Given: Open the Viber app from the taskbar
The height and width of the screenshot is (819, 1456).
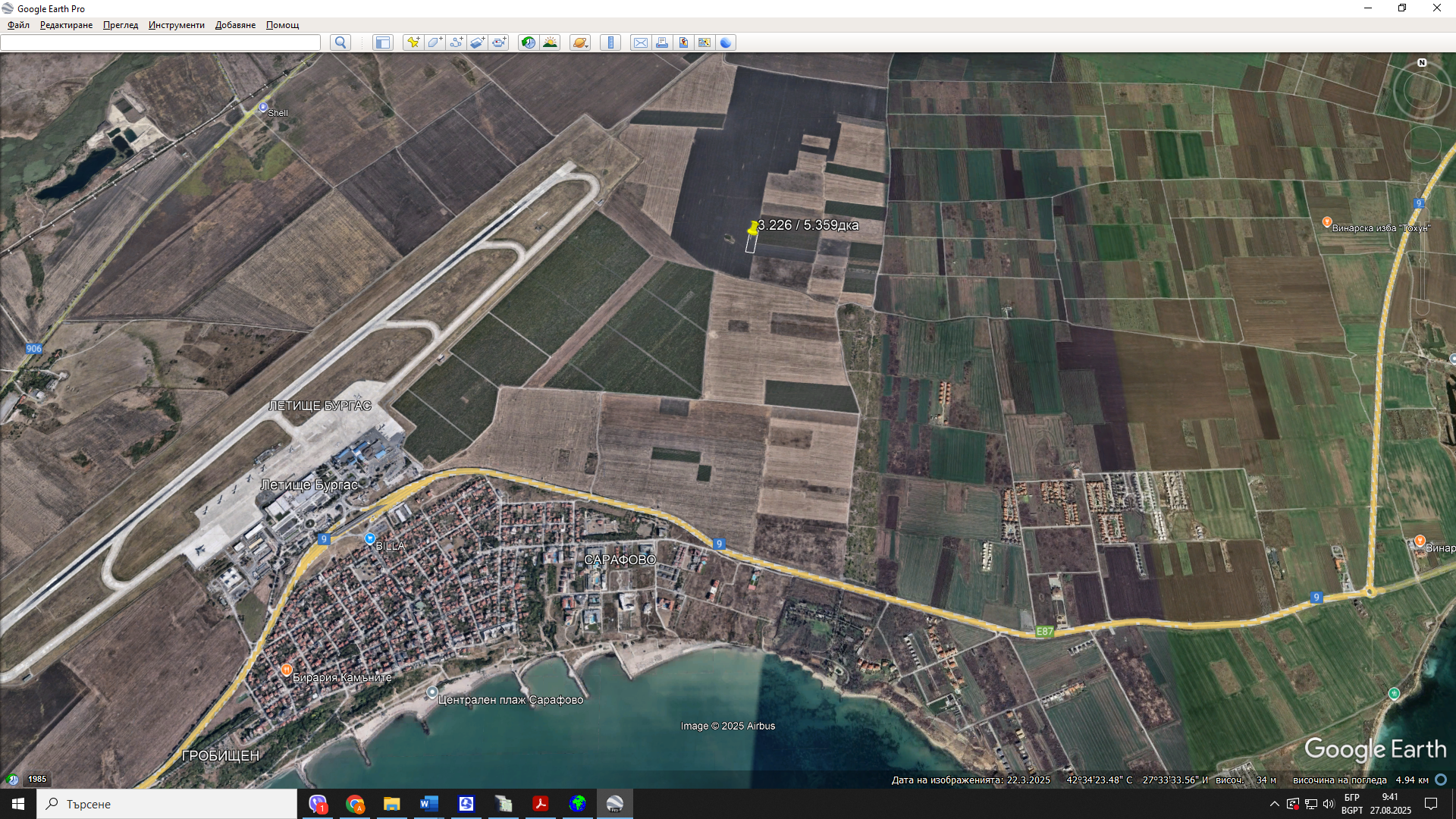Looking at the screenshot, I should [318, 804].
